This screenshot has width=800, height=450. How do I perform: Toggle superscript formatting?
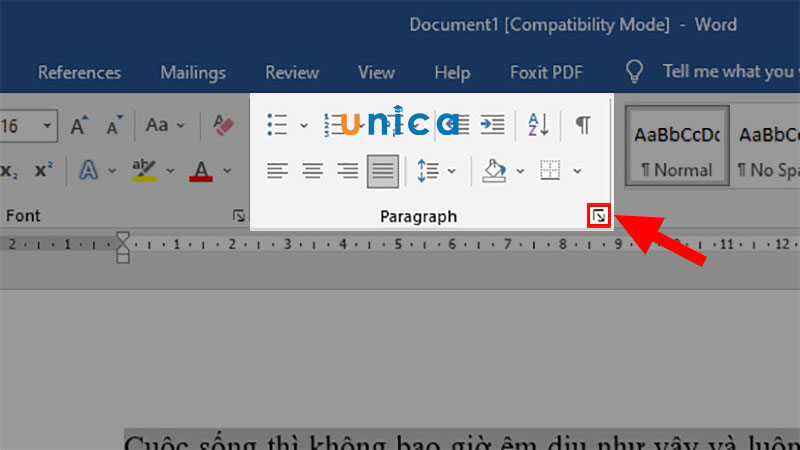coord(44,170)
